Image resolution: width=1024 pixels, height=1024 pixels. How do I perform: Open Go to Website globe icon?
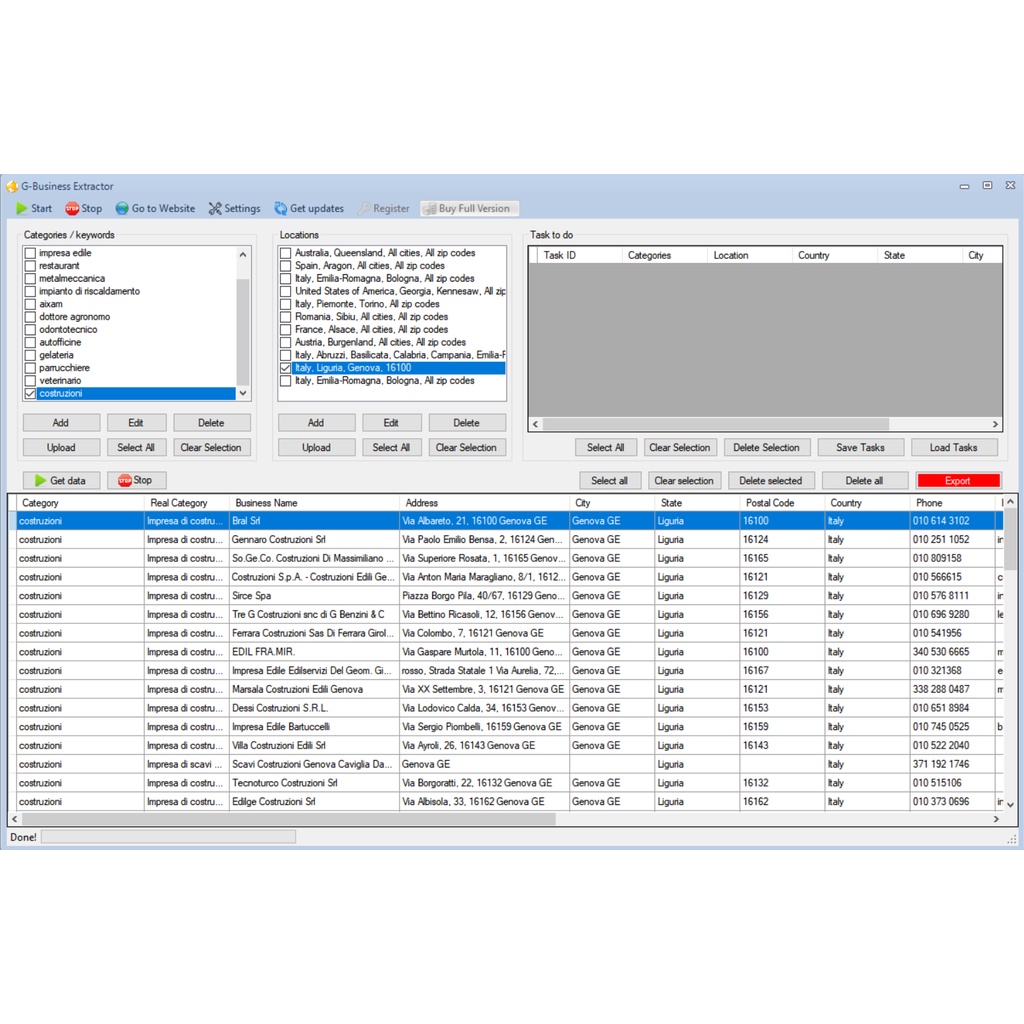tap(122, 209)
